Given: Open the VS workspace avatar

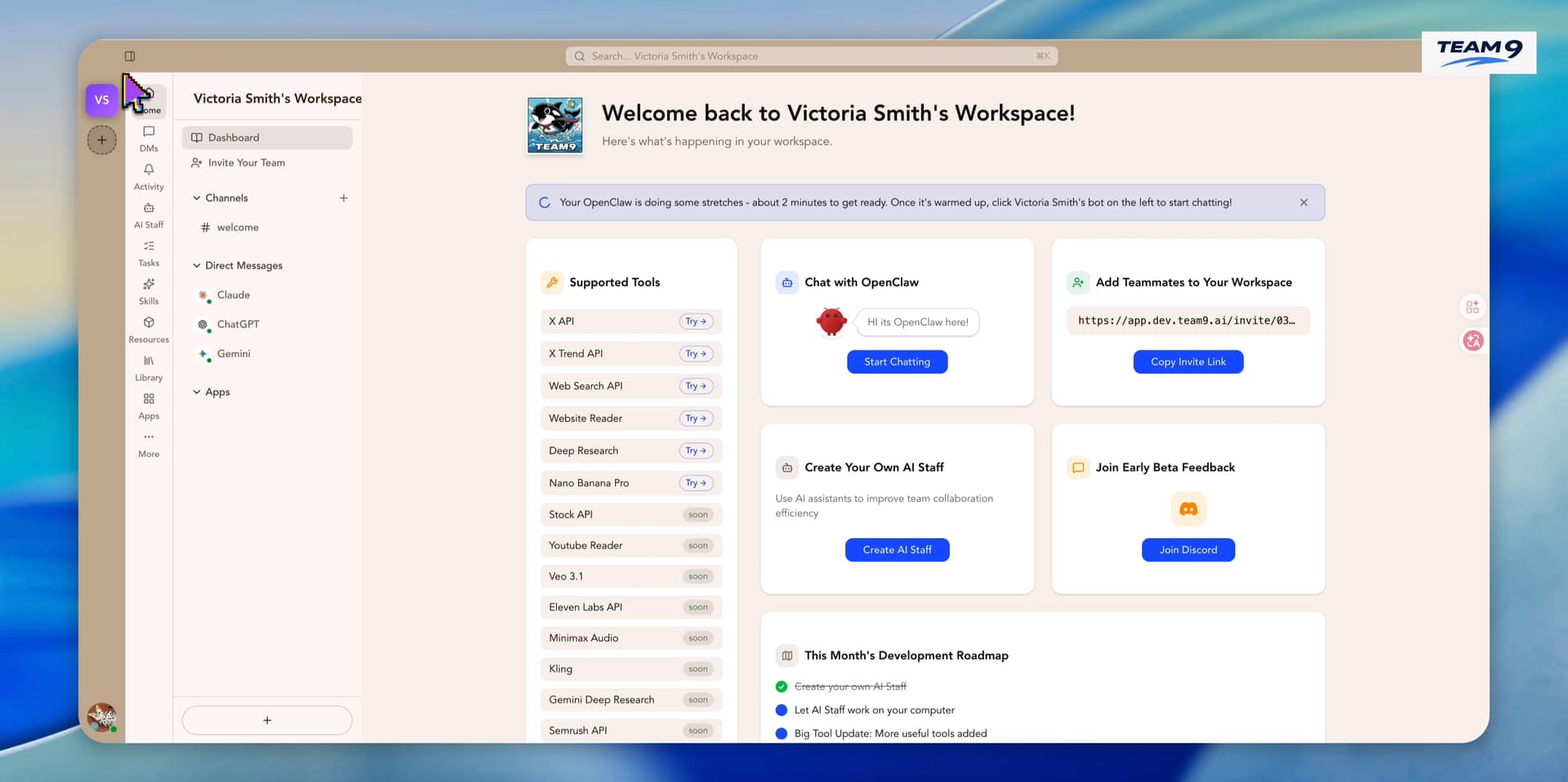Looking at the screenshot, I should pos(102,100).
